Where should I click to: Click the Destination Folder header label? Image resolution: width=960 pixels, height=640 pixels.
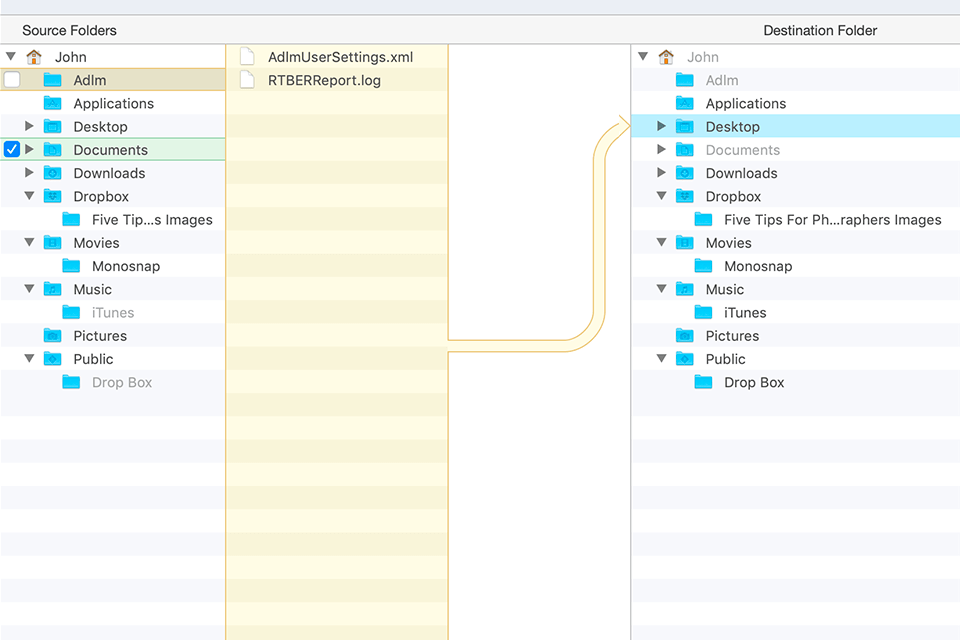820,30
